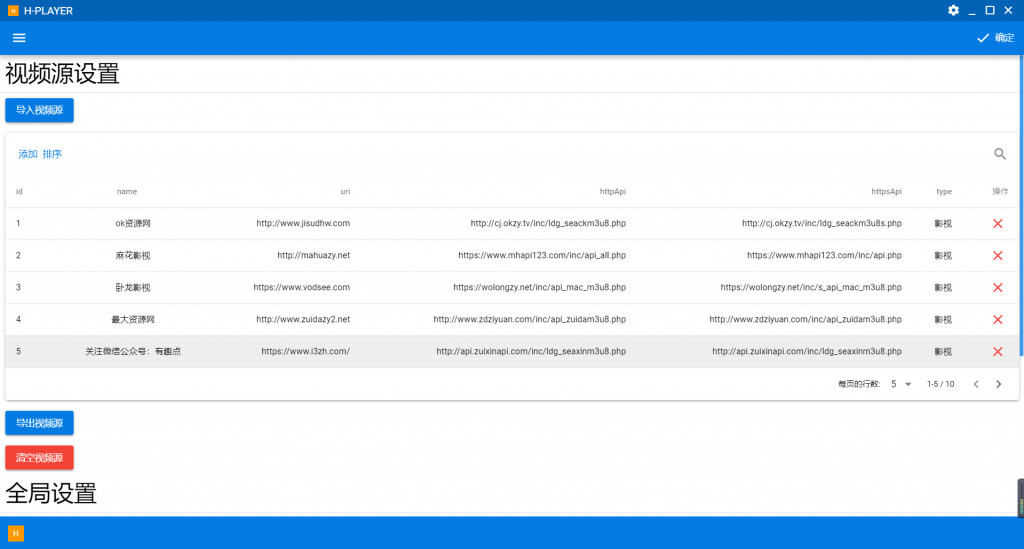Viewport: 1024px width, 549px height.
Task: Sort by the httpApi column header
Action: point(613,191)
